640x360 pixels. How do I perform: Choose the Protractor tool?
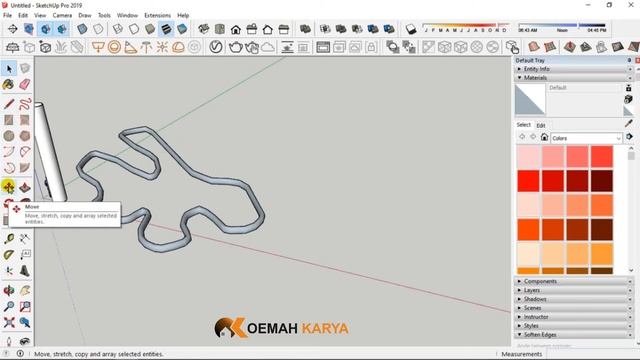click(x=9, y=255)
